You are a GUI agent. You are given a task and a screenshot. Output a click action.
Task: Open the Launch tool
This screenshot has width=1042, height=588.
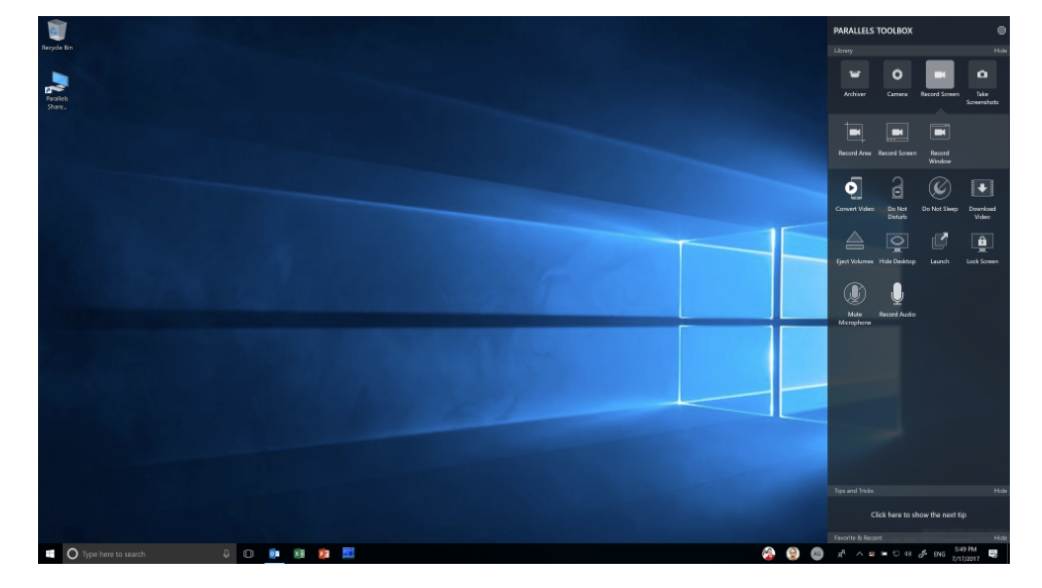pyautogui.click(x=940, y=248)
